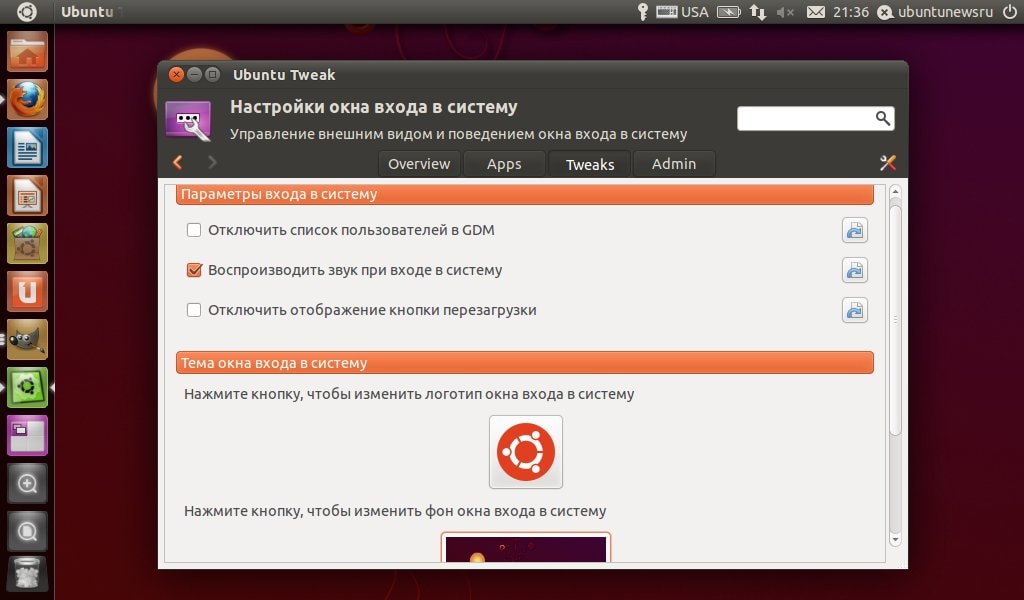Click the scrollbar up arrow

(x=895, y=191)
